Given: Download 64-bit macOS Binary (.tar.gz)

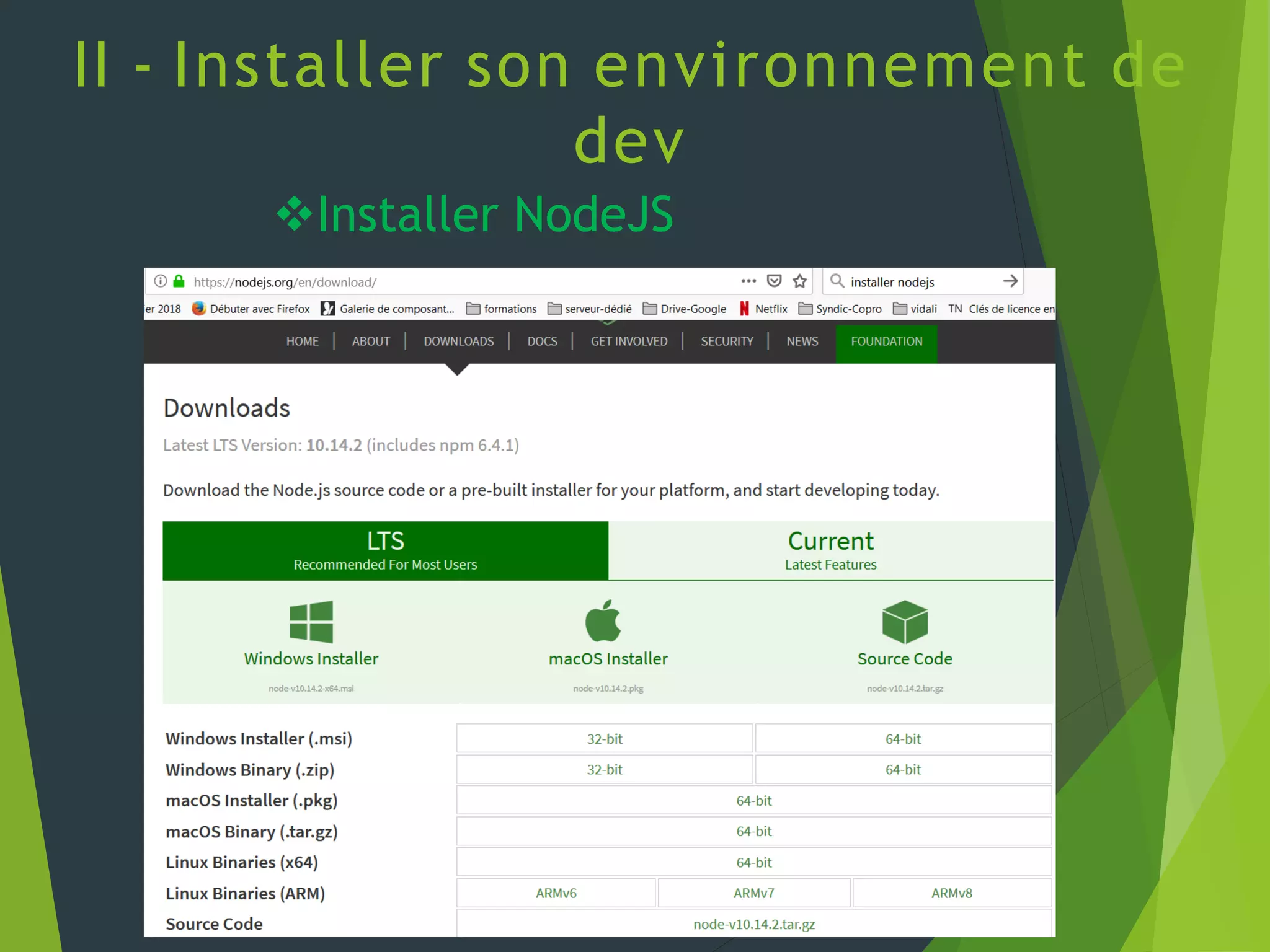Looking at the screenshot, I should click(x=754, y=831).
